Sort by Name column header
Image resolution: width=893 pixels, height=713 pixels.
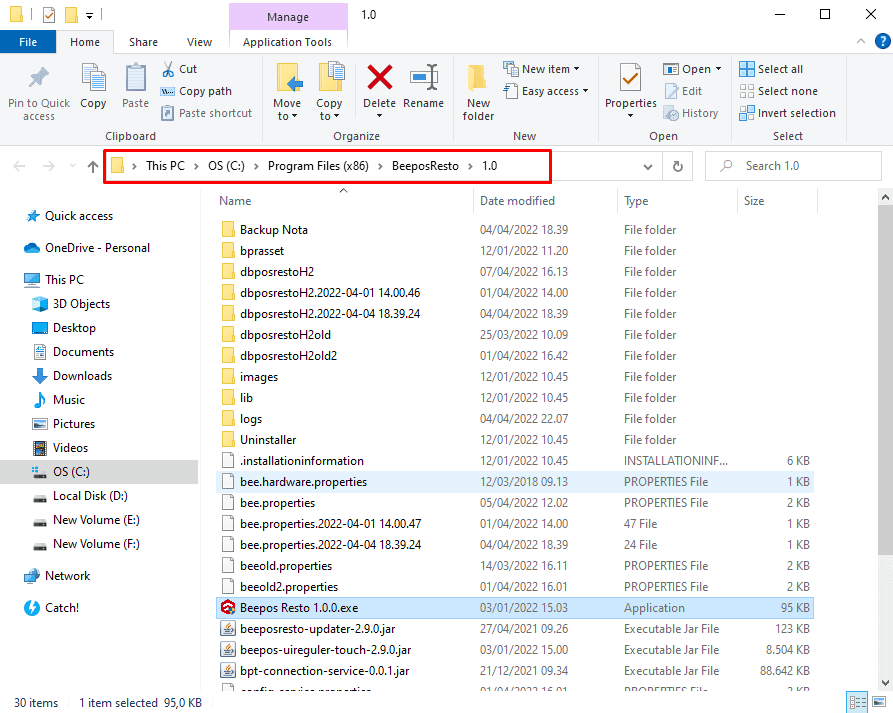pos(343,200)
